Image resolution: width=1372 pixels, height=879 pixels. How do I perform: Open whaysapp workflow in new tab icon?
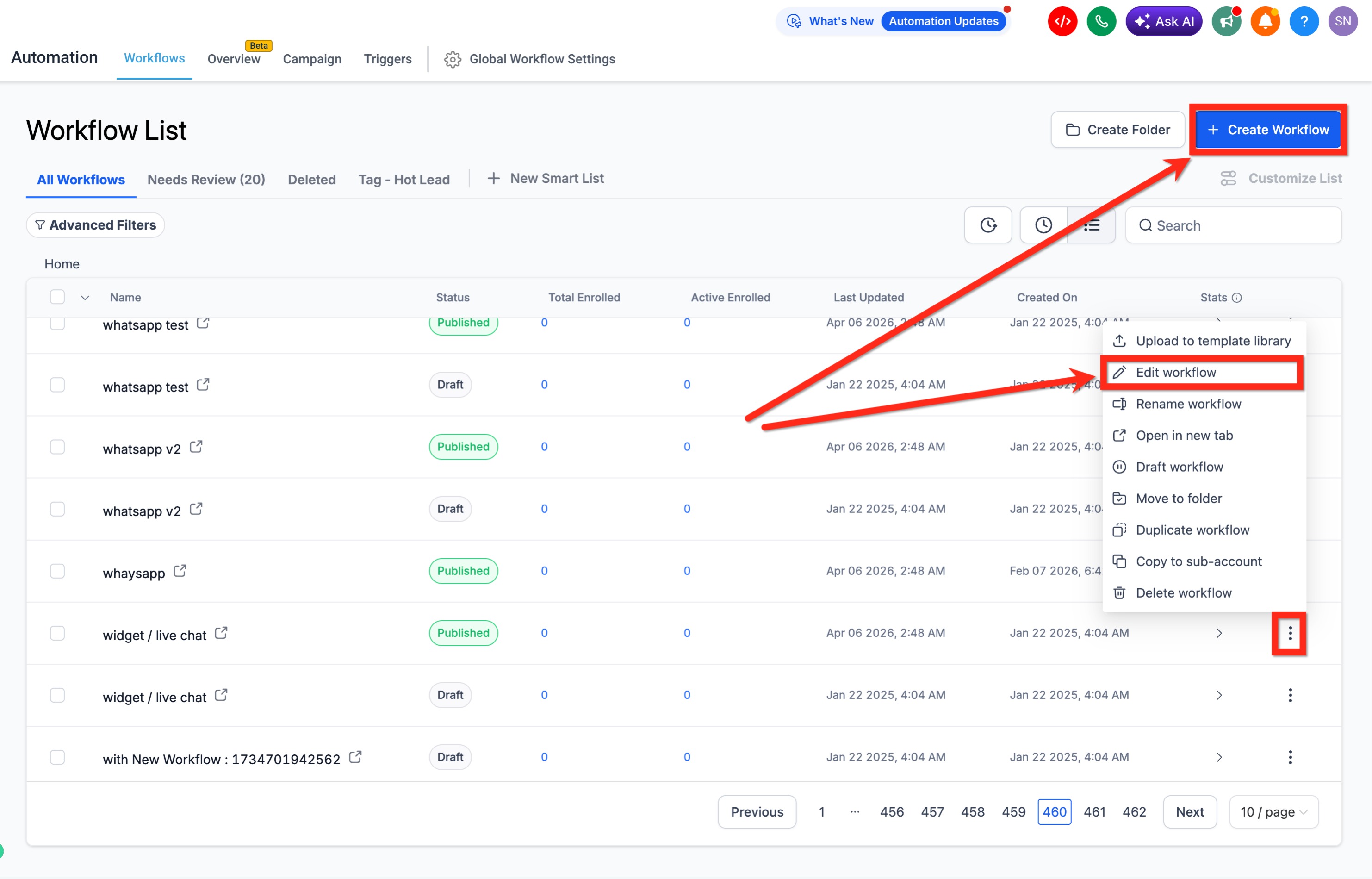(x=180, y=571)
